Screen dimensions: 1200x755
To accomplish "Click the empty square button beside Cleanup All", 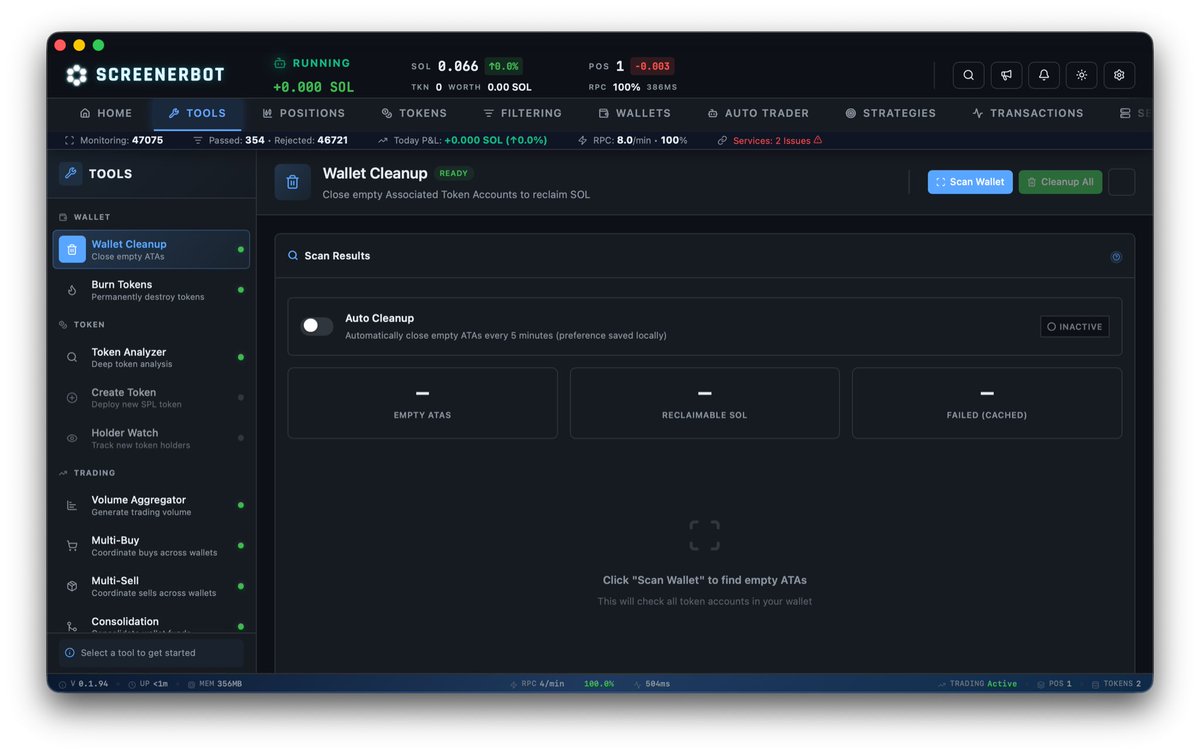I will [1122, 182].
